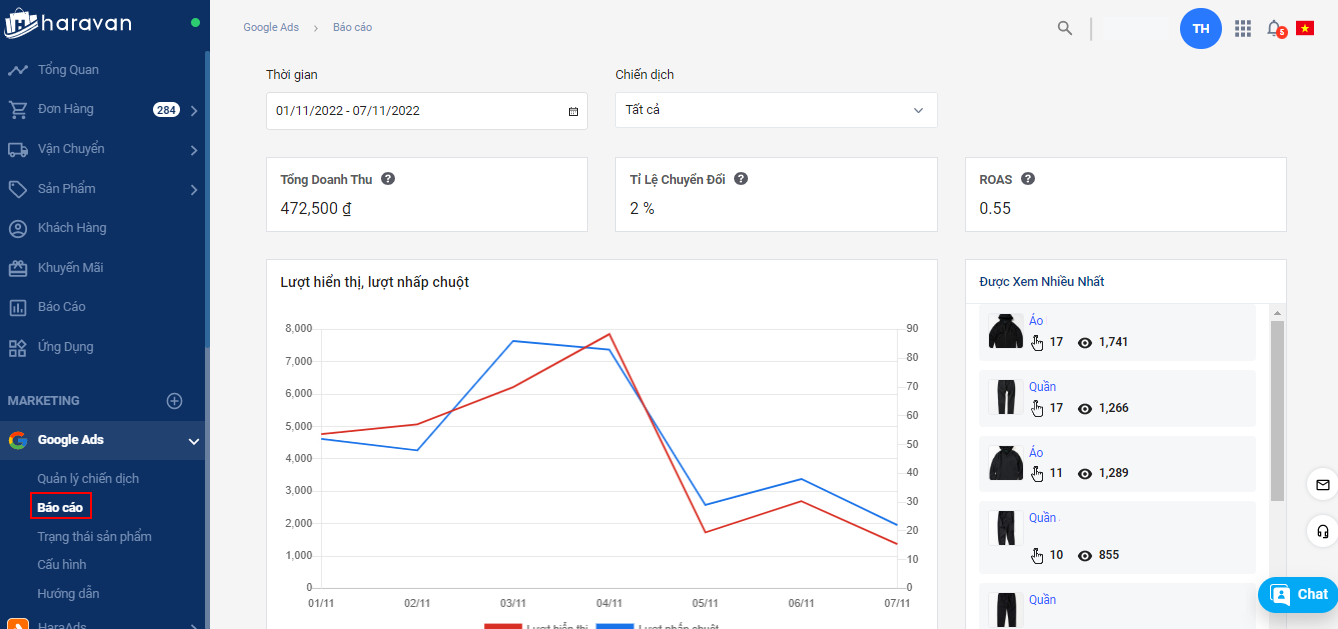Open the Chat button
Screen dimensions: 1338x629
tap(1298, 594)
